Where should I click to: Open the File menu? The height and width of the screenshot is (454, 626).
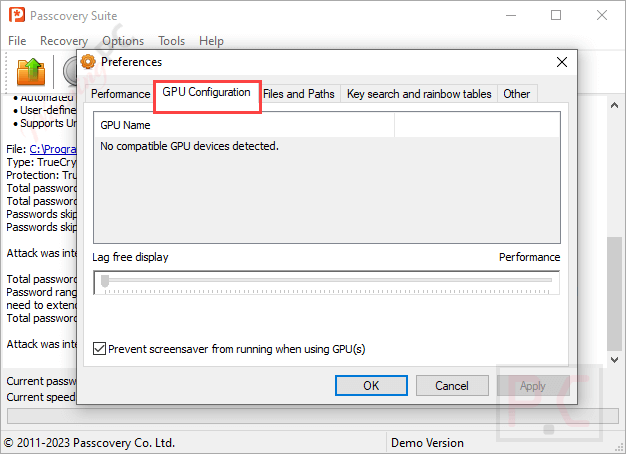coord(17,41)
